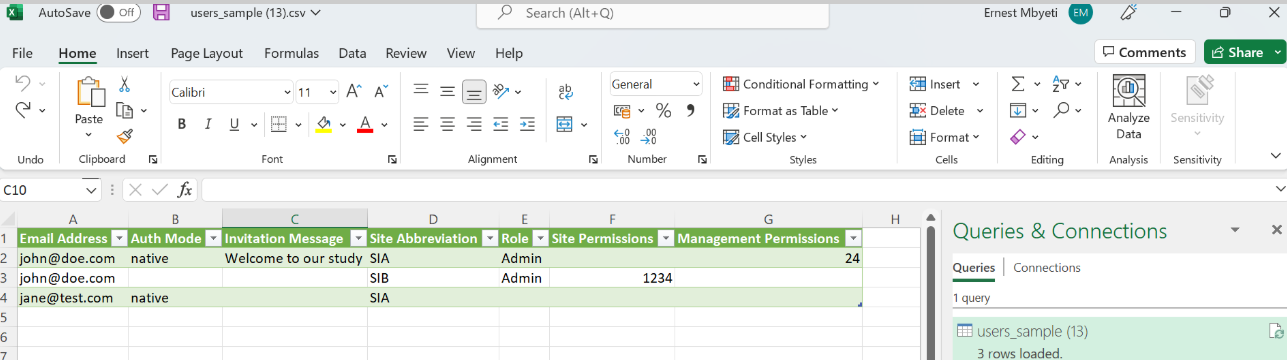This screenshot has height=360, width=1287.
Task: Click the AutoSum sigma icon
Action: coord(1018,84)
